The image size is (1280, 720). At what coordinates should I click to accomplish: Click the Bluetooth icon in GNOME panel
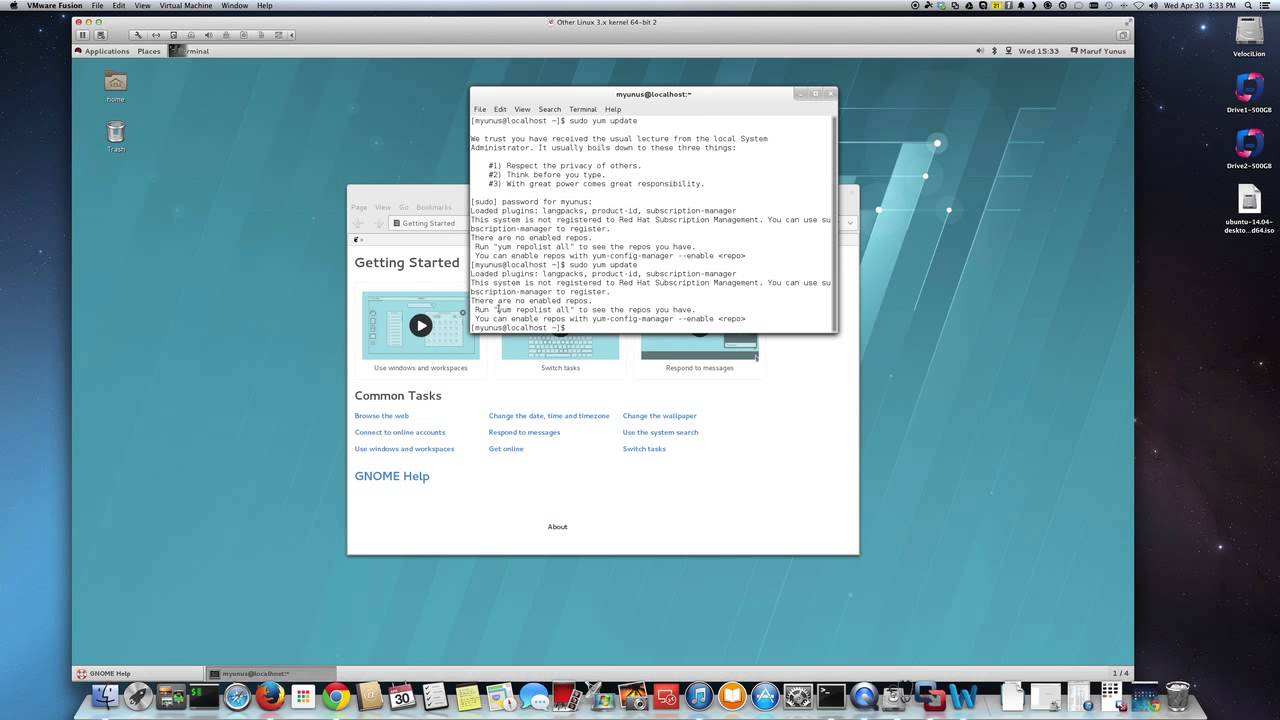pyautogui.click(x=994, y=51)
